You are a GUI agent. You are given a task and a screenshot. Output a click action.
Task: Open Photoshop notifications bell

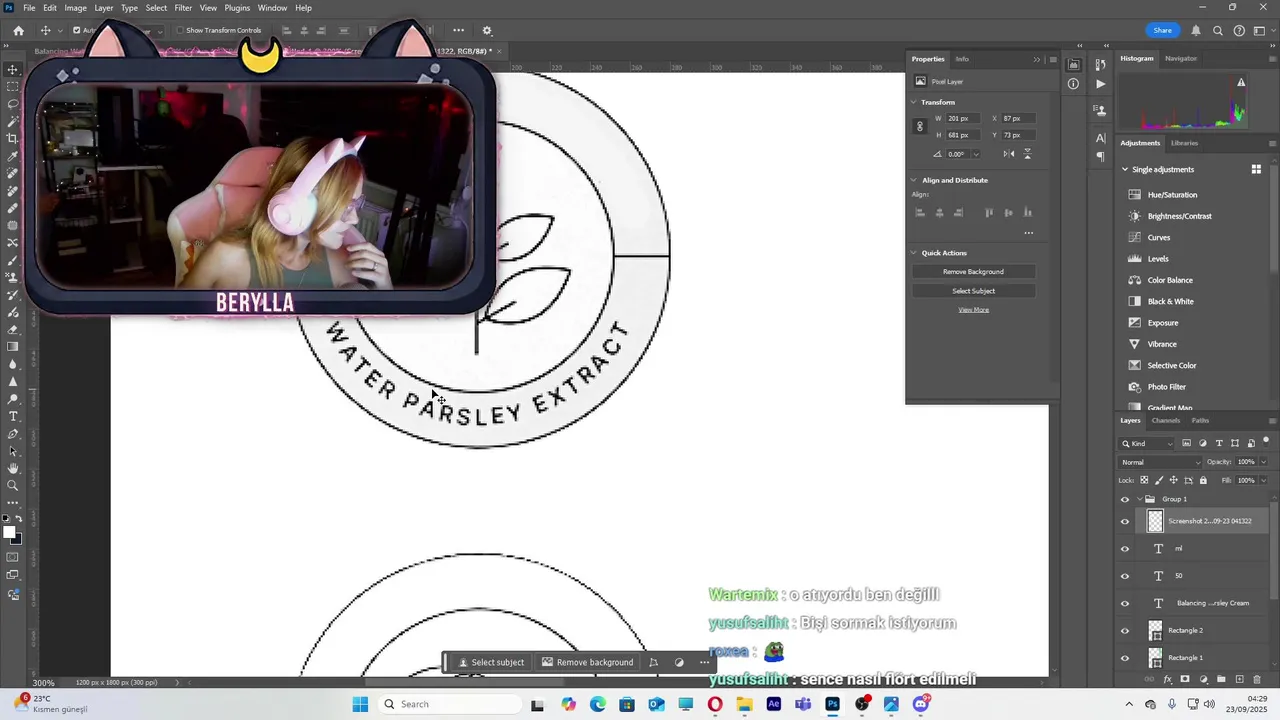coord(1195,31)
